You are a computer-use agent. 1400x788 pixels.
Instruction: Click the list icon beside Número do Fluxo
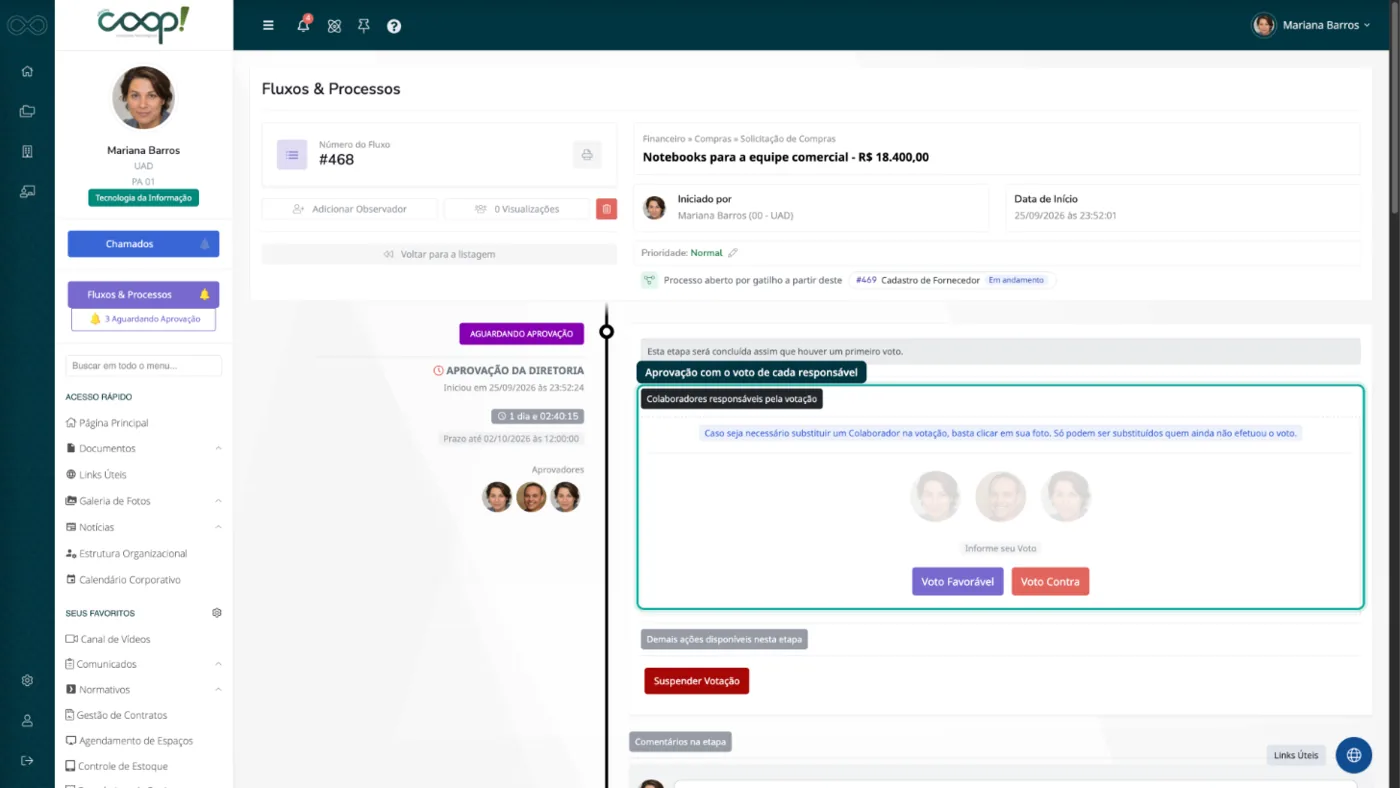(x=292, y=155)
